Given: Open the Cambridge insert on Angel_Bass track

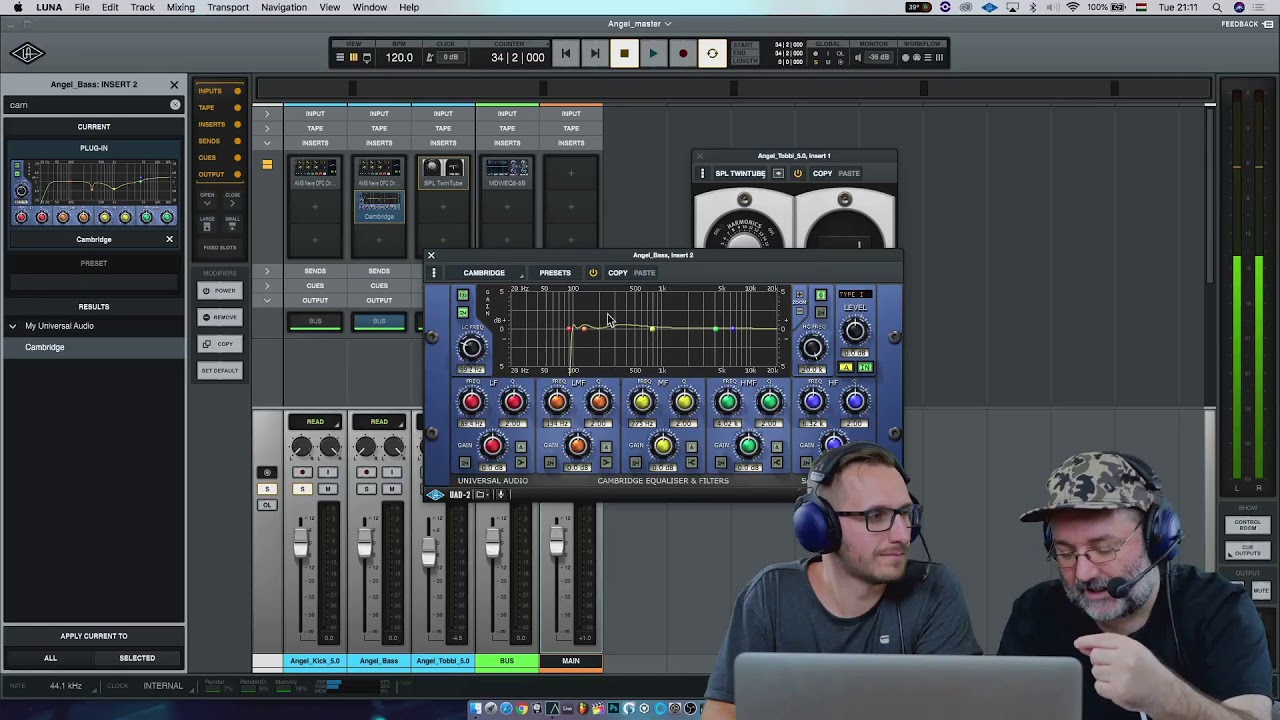Looking at the screenshot, I should [x=379, y=206].
